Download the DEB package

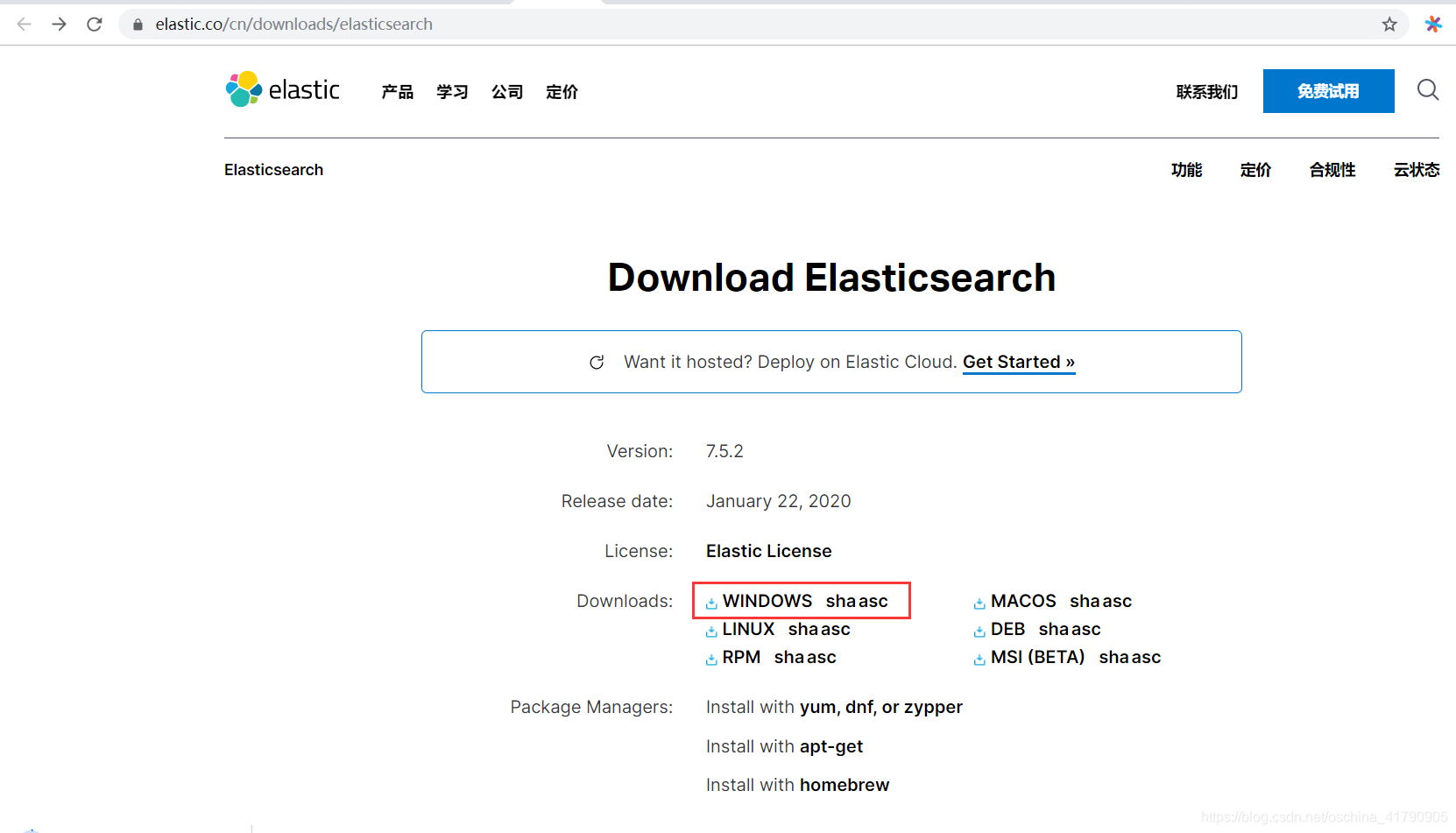1007,629
